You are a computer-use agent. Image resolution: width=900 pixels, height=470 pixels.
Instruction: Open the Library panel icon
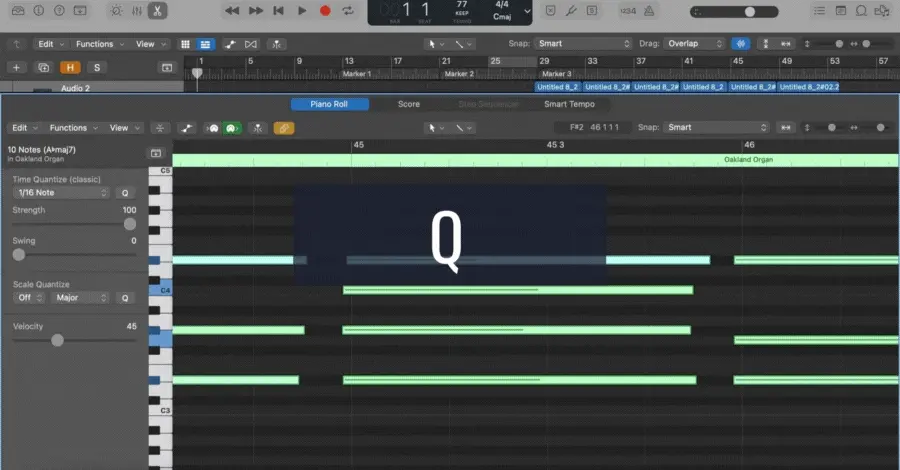18,10
